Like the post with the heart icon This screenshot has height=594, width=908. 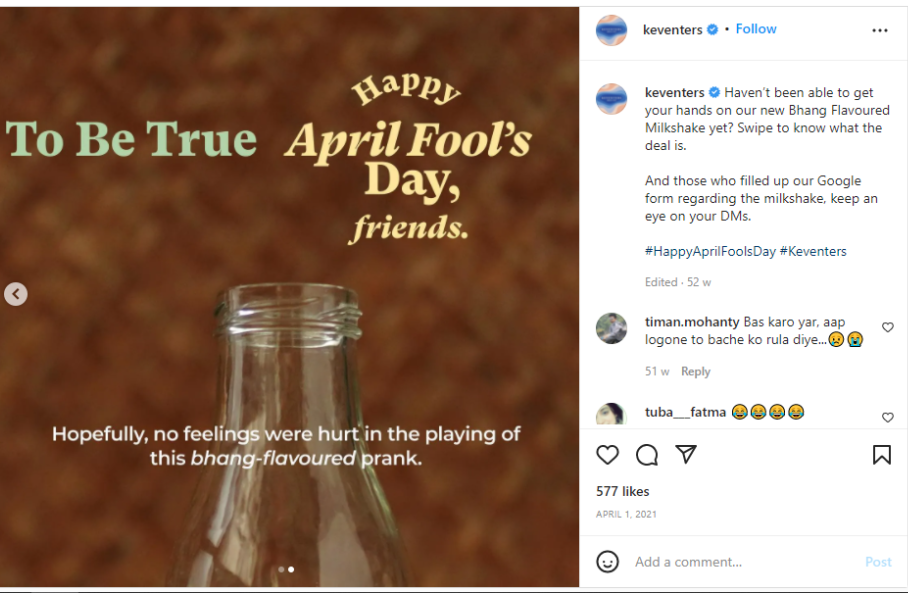coord(607,455)
